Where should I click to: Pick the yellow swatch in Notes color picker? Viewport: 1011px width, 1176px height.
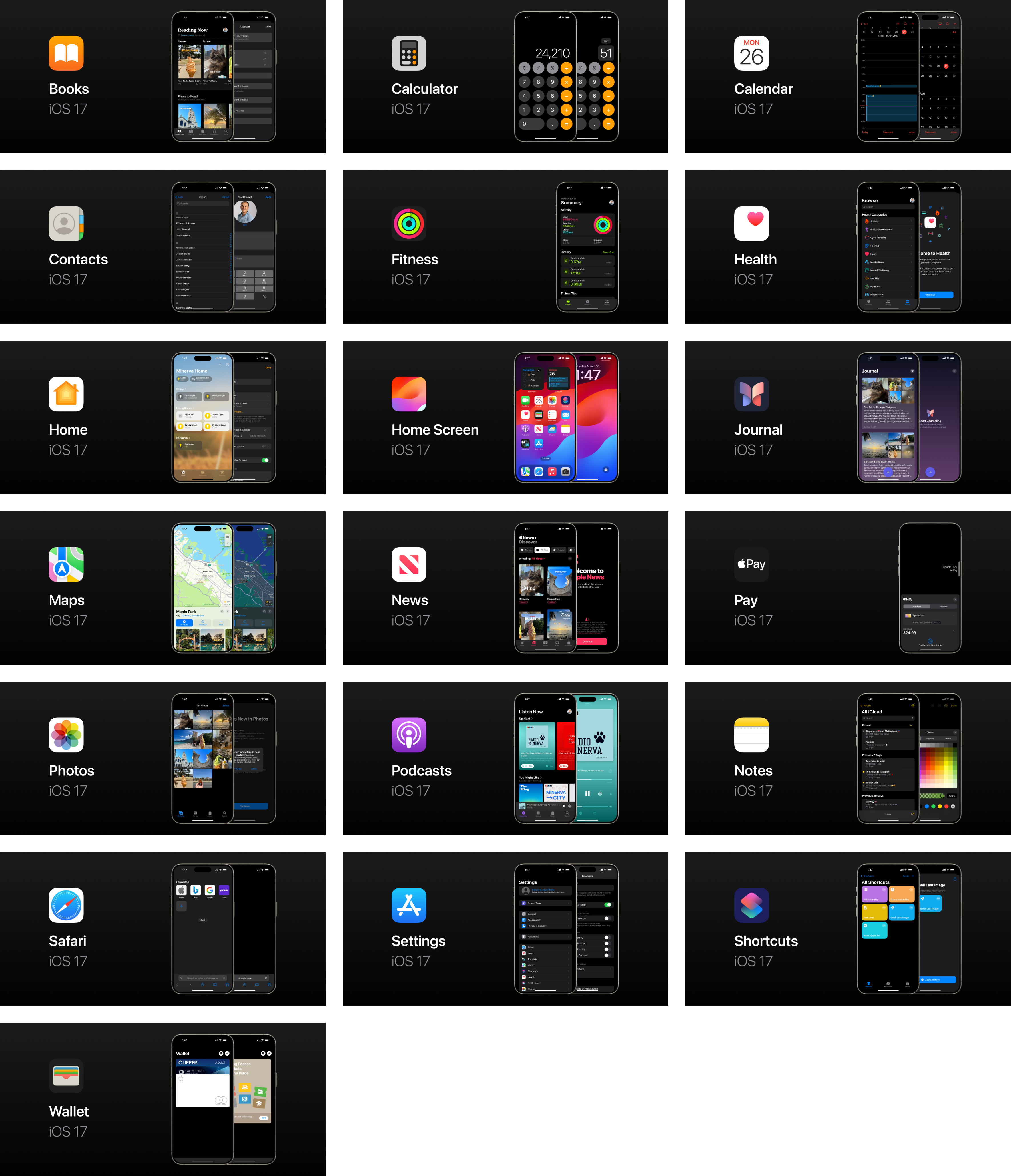(x=940, y=806)
